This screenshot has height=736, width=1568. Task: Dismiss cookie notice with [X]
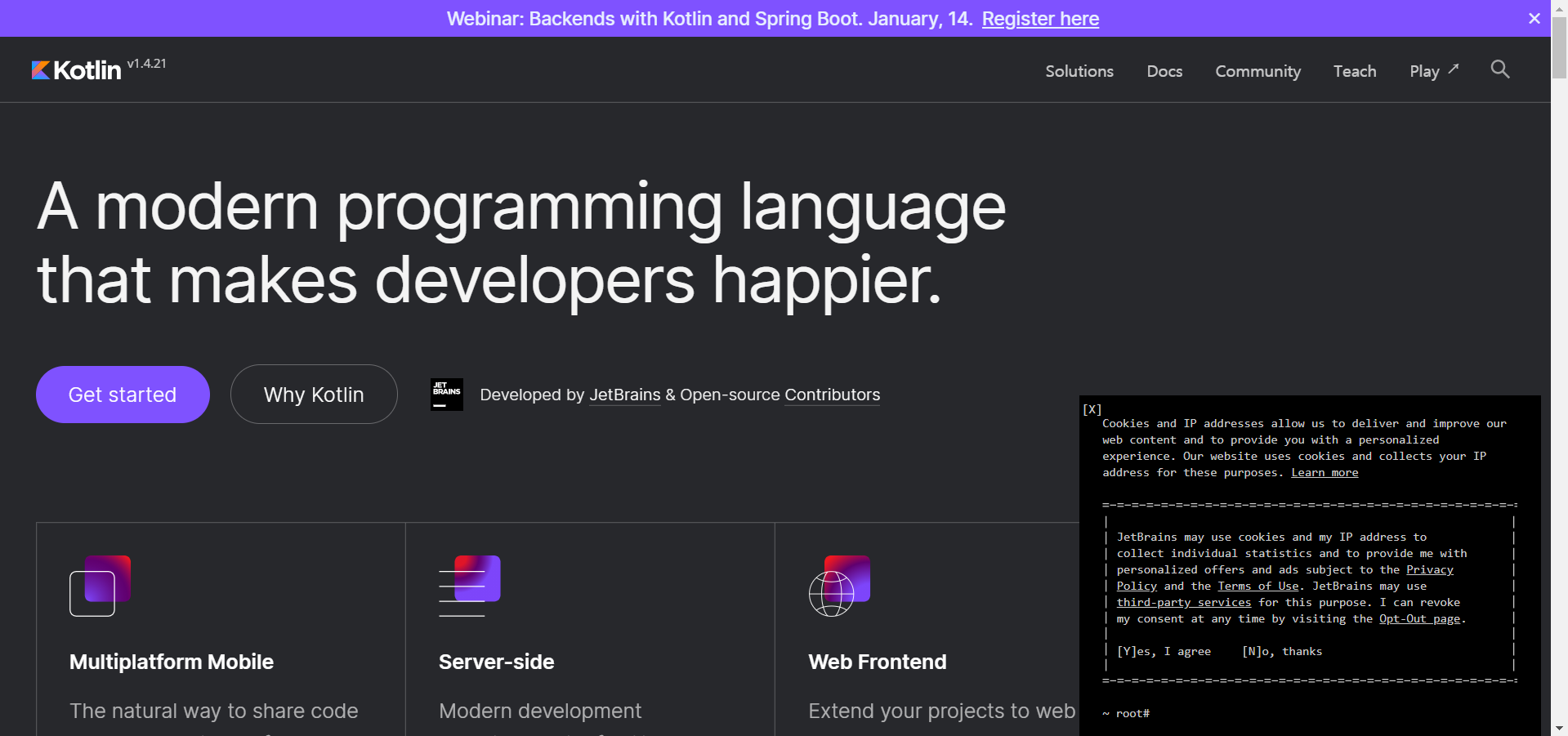point(1092,409)
